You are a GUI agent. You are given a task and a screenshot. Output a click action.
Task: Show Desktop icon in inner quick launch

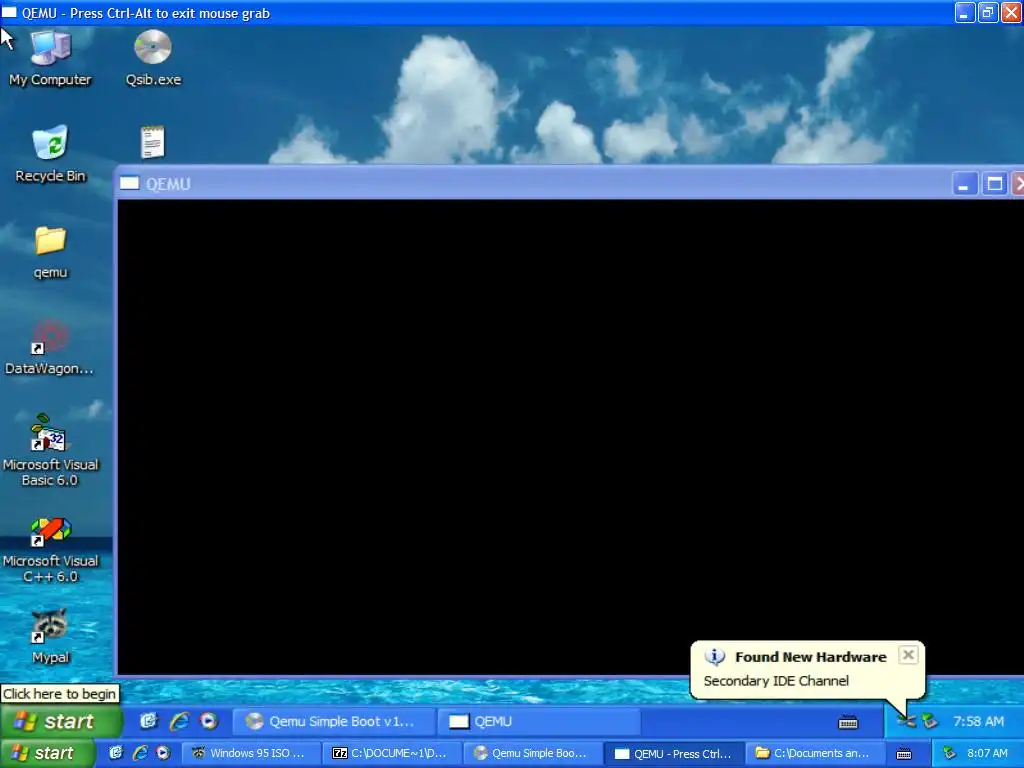point(149,721)
